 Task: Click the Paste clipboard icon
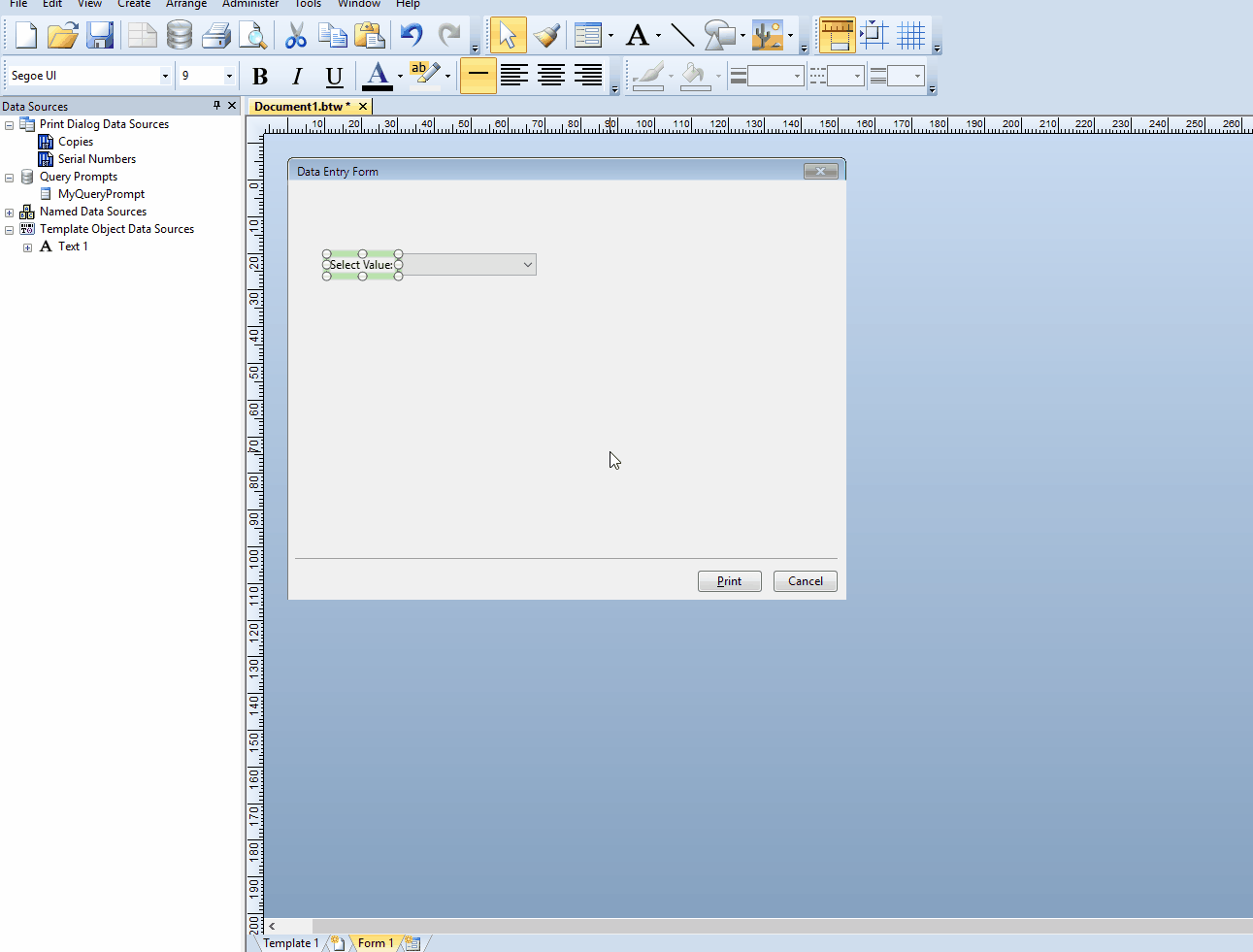pyautogui.click(x=370, y=36)
